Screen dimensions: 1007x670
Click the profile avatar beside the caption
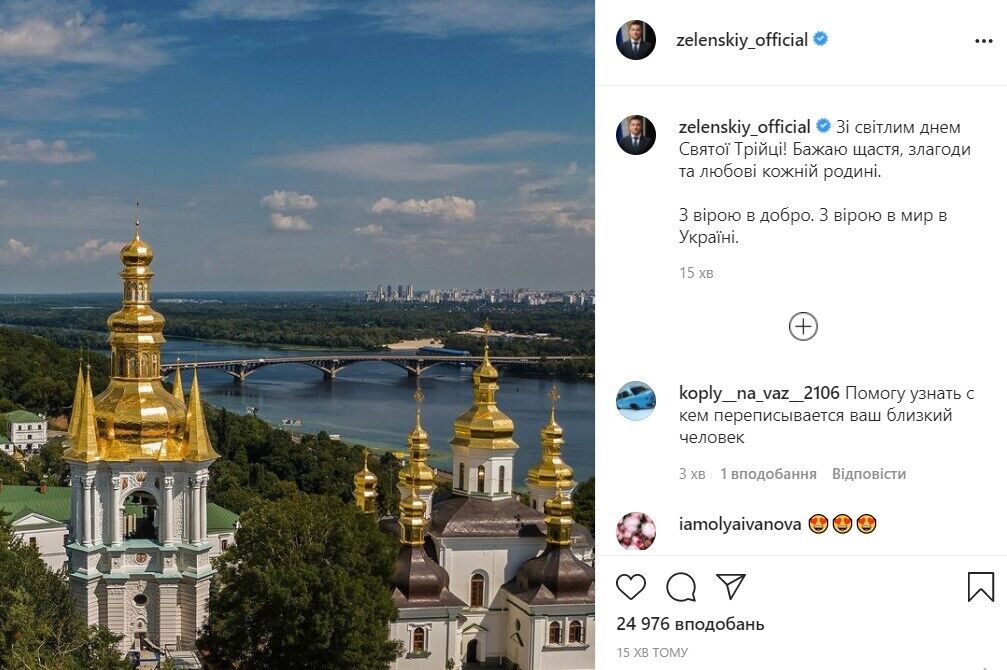[634, 131]
